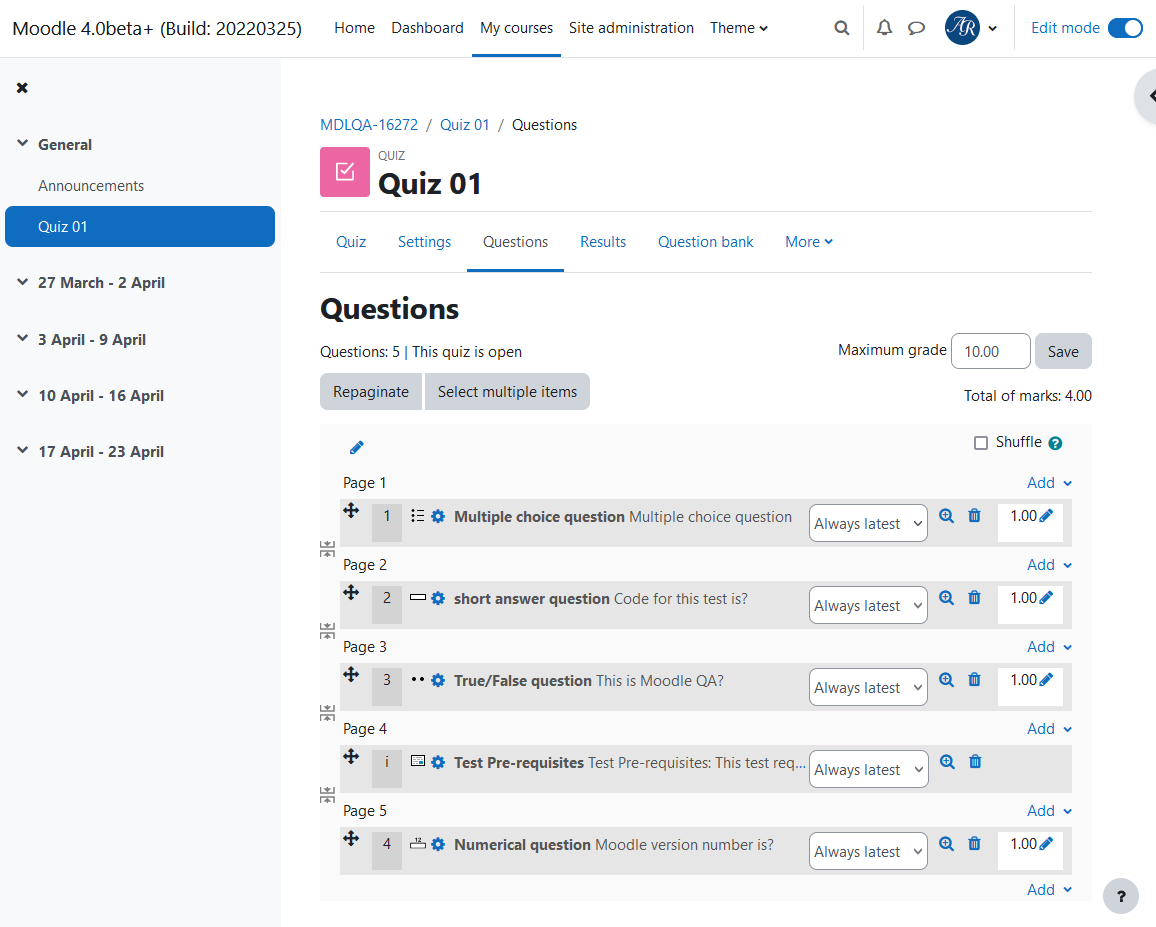Open the search magnifier icon in header
Viewport: 1156px width, 927px height.
[x=841, y=28]
